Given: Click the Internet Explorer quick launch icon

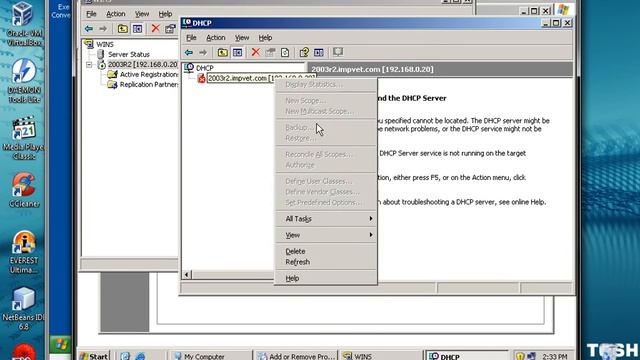Looking at the screenshot, I should point(140,356).
